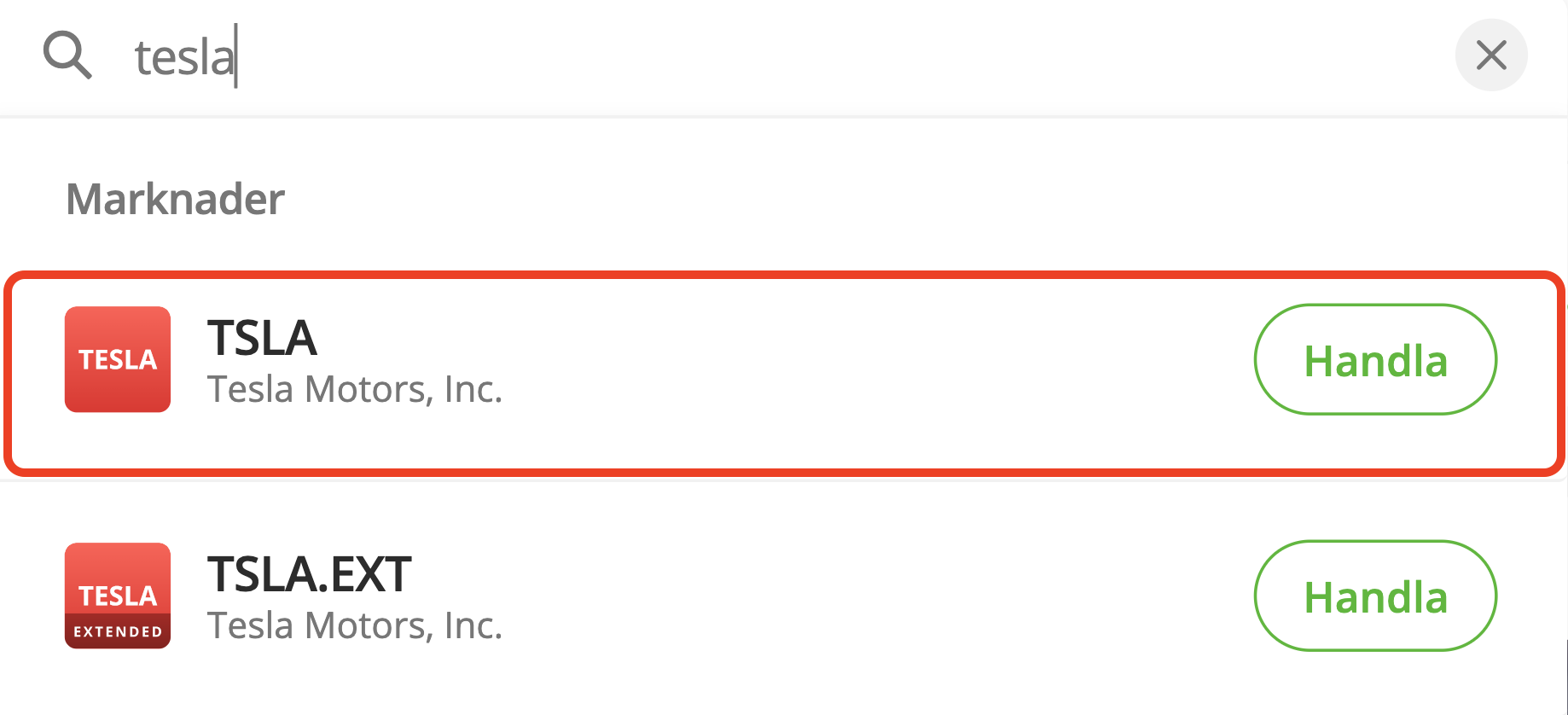Click blank space in the TSLA row
Image resolution: width=1568 pixels, height=715 pixels.
[x=853, y=359]
